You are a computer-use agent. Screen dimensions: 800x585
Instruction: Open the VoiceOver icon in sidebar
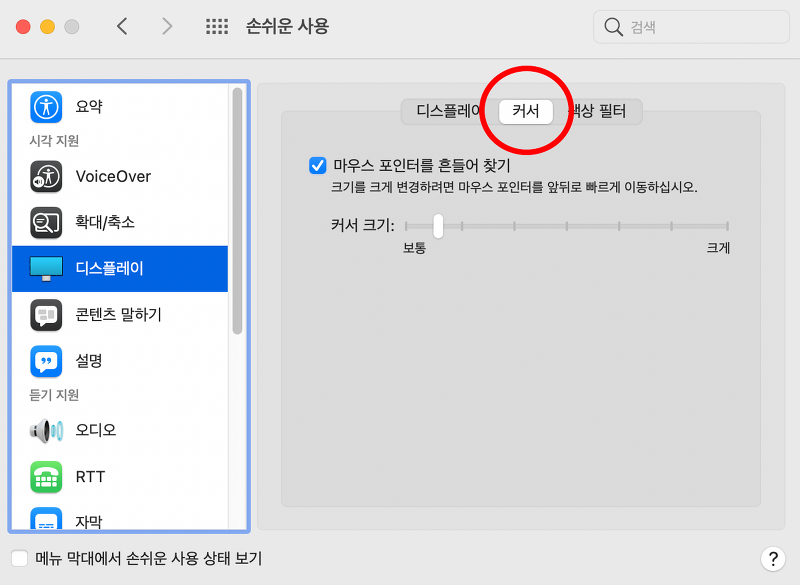pyautogui.click(x=46, y=176)
